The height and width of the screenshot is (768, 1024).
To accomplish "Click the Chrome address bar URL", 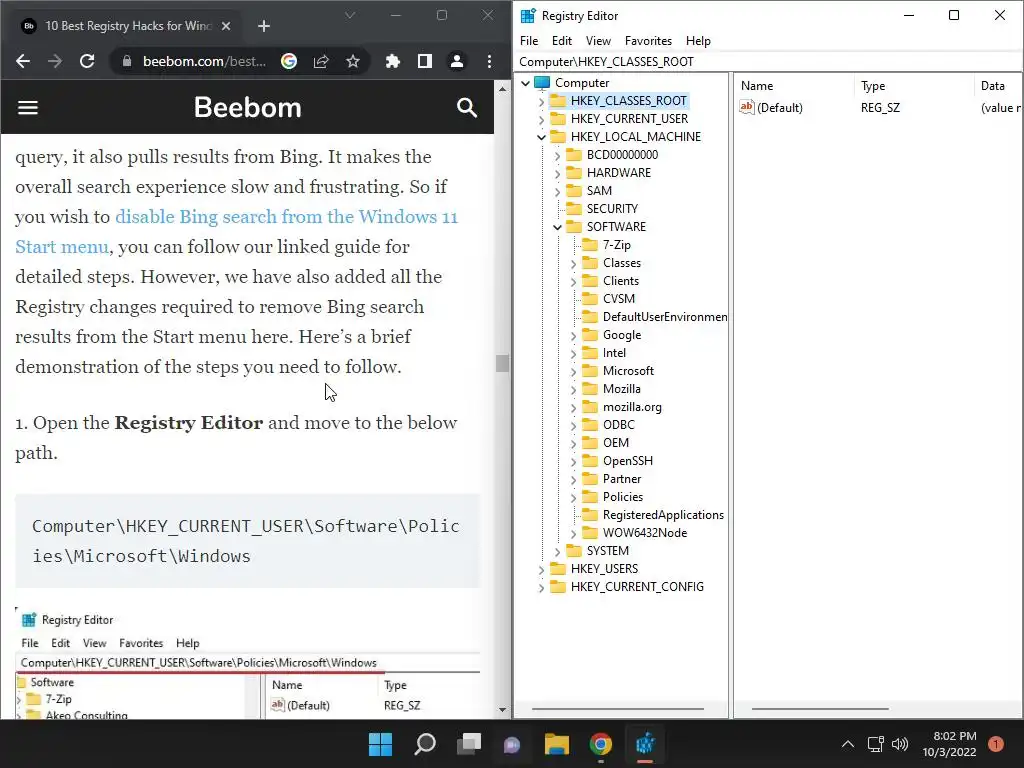I will point(204,61).
